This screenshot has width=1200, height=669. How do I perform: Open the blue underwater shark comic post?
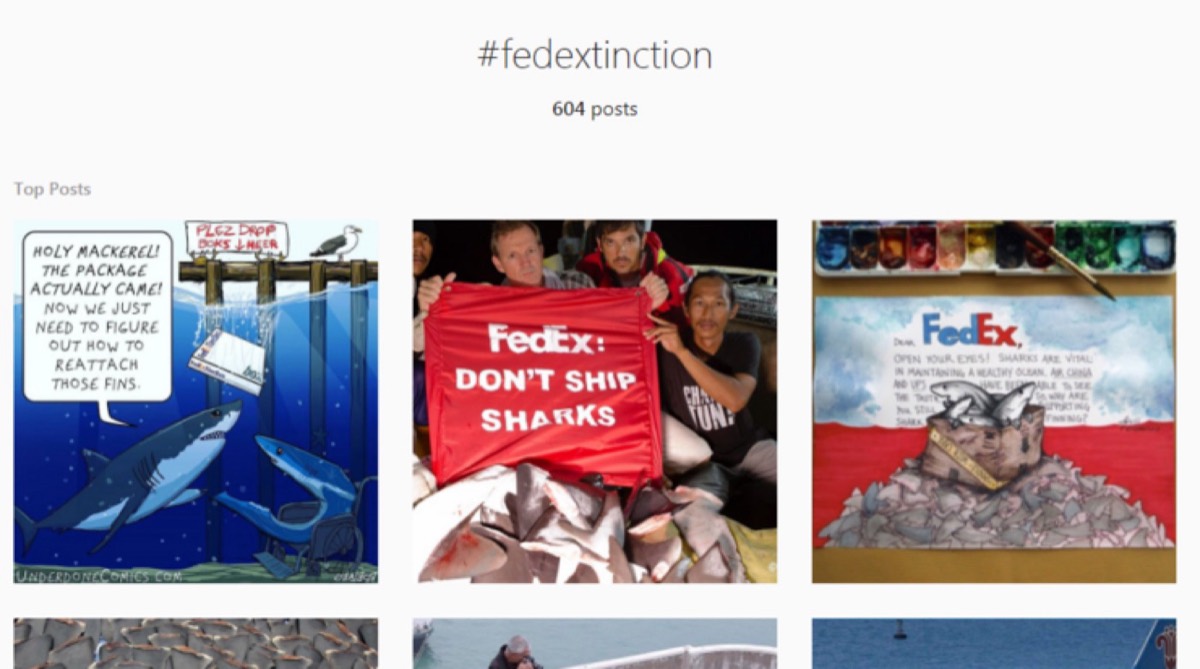coord(197,470)
